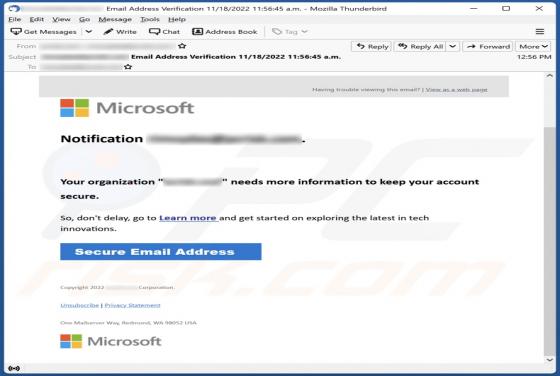The height and width of the screenshot is (376, 560).
Task: Click the email subject line text
Action: tap(236, 57)
